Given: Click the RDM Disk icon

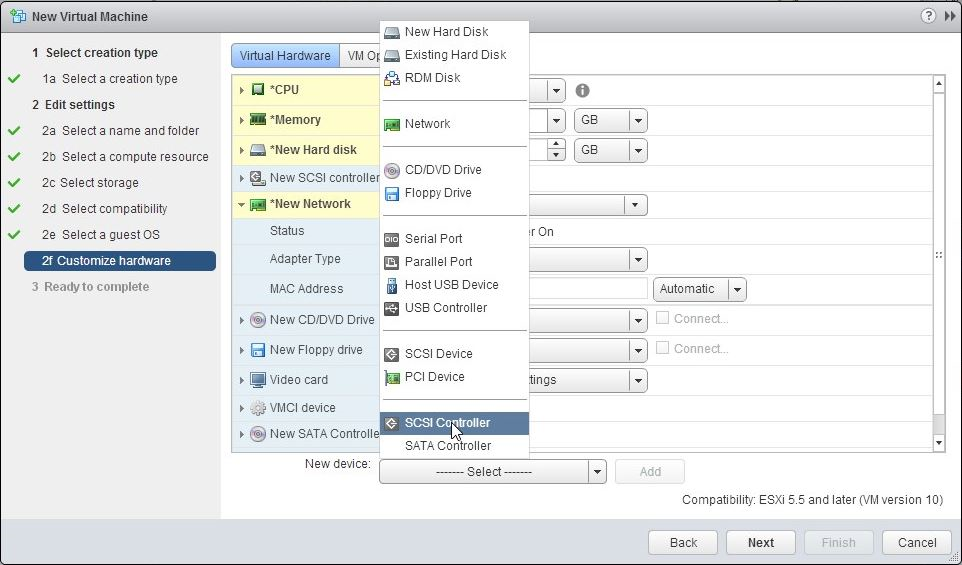Looking at the screenshot, I should pos(391,78).
